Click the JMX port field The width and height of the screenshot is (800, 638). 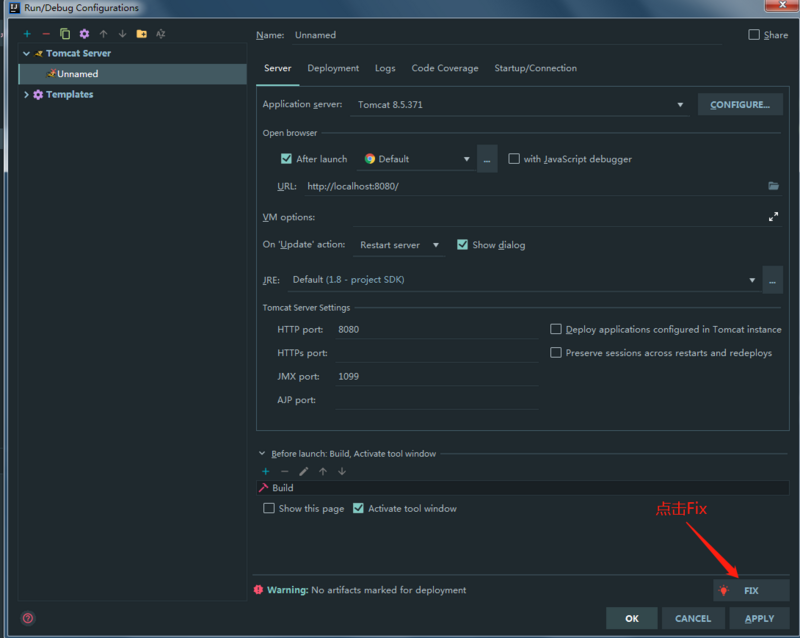pos(437,377)
